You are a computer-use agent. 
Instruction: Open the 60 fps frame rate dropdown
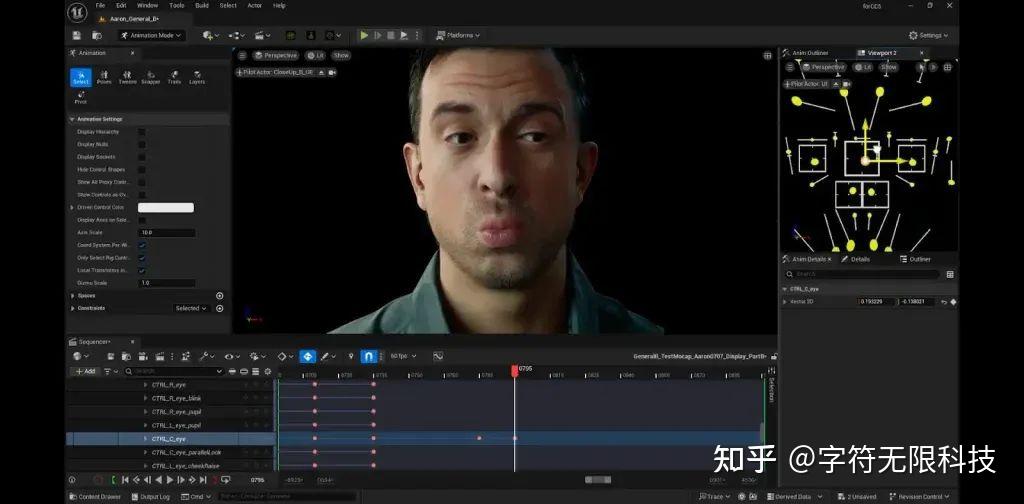tap(403, 356)
